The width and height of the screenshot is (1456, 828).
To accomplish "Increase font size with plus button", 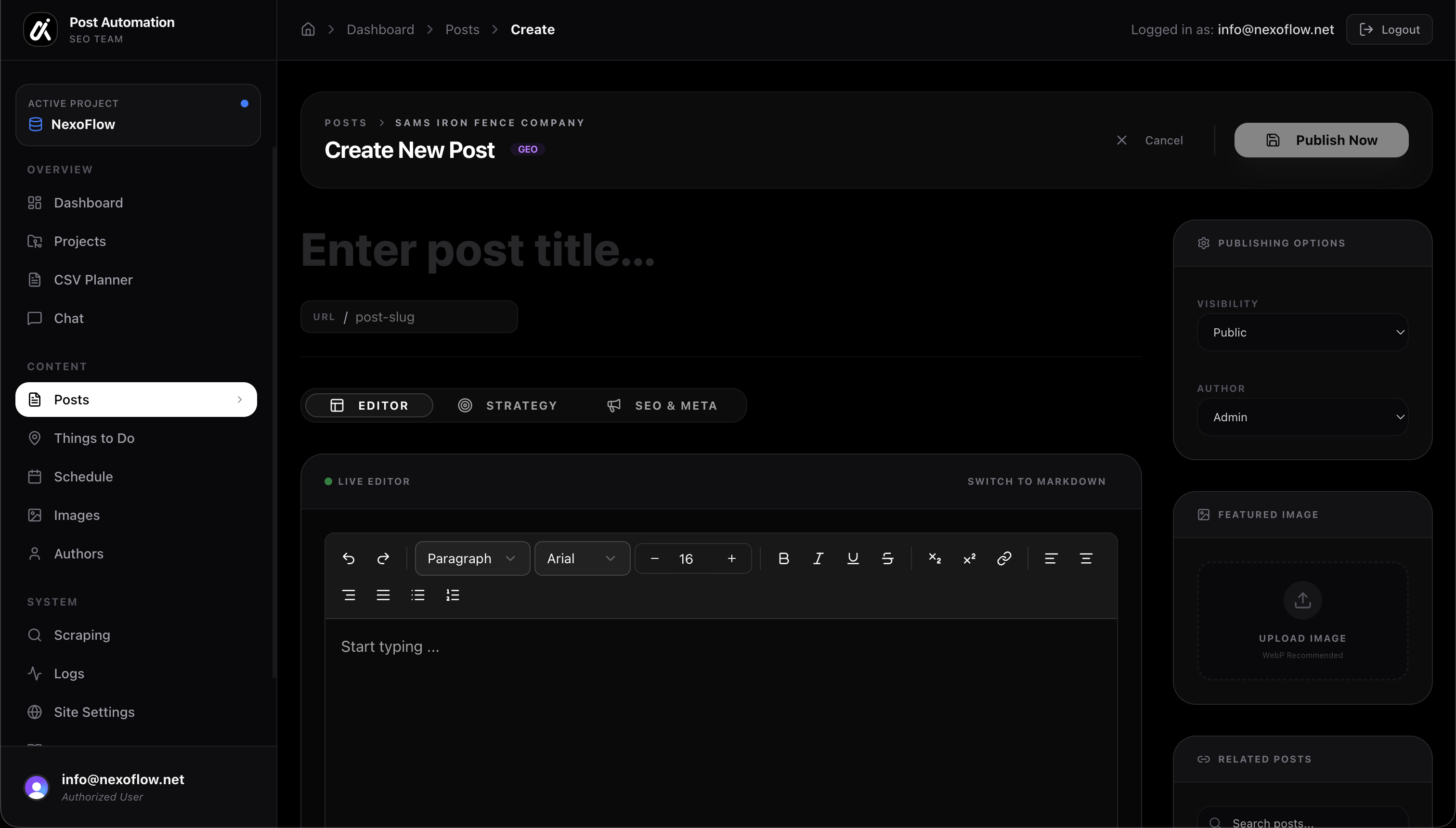I will [x=731, y=558].
